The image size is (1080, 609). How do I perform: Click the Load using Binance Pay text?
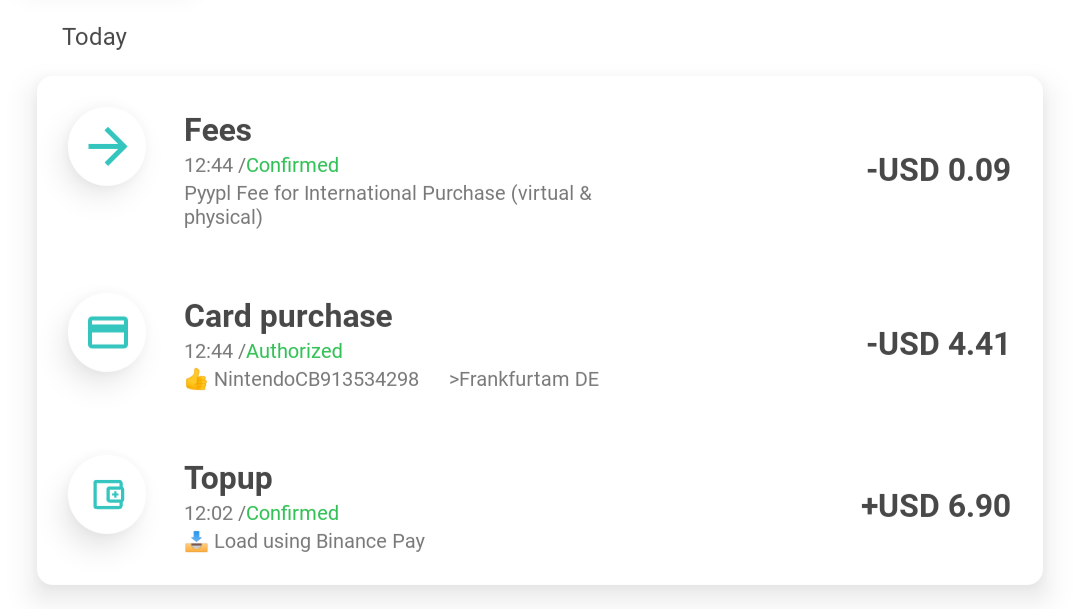[x=319, y=542]
